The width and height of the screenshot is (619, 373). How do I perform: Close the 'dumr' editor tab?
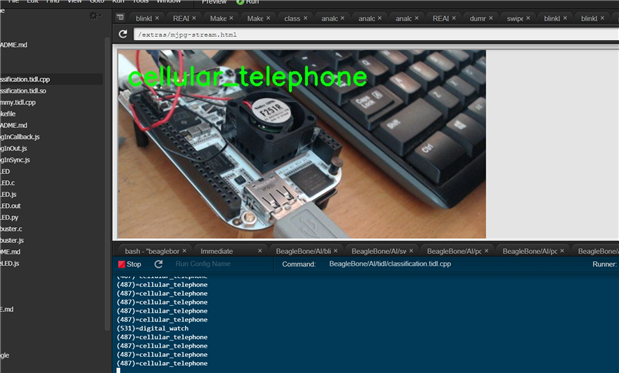tap(491, 18)
